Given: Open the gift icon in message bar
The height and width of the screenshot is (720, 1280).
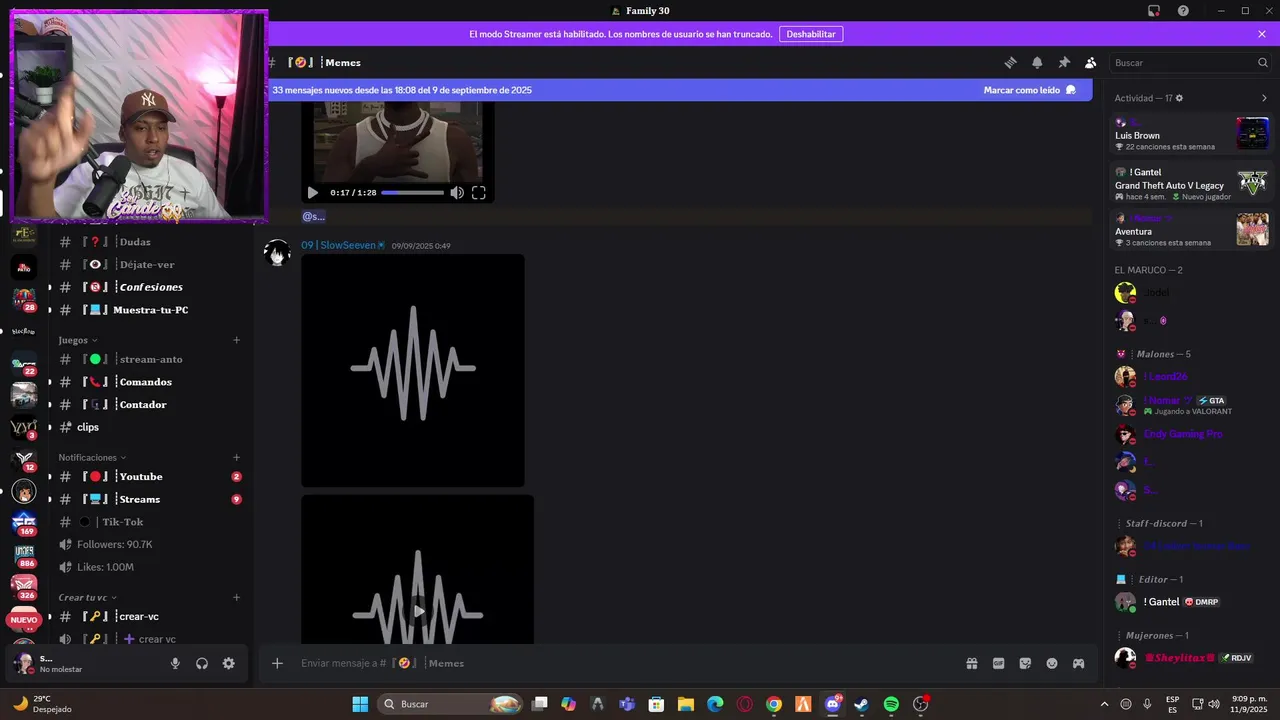Looking at the screenshot, I should click(x=971, y=663).
